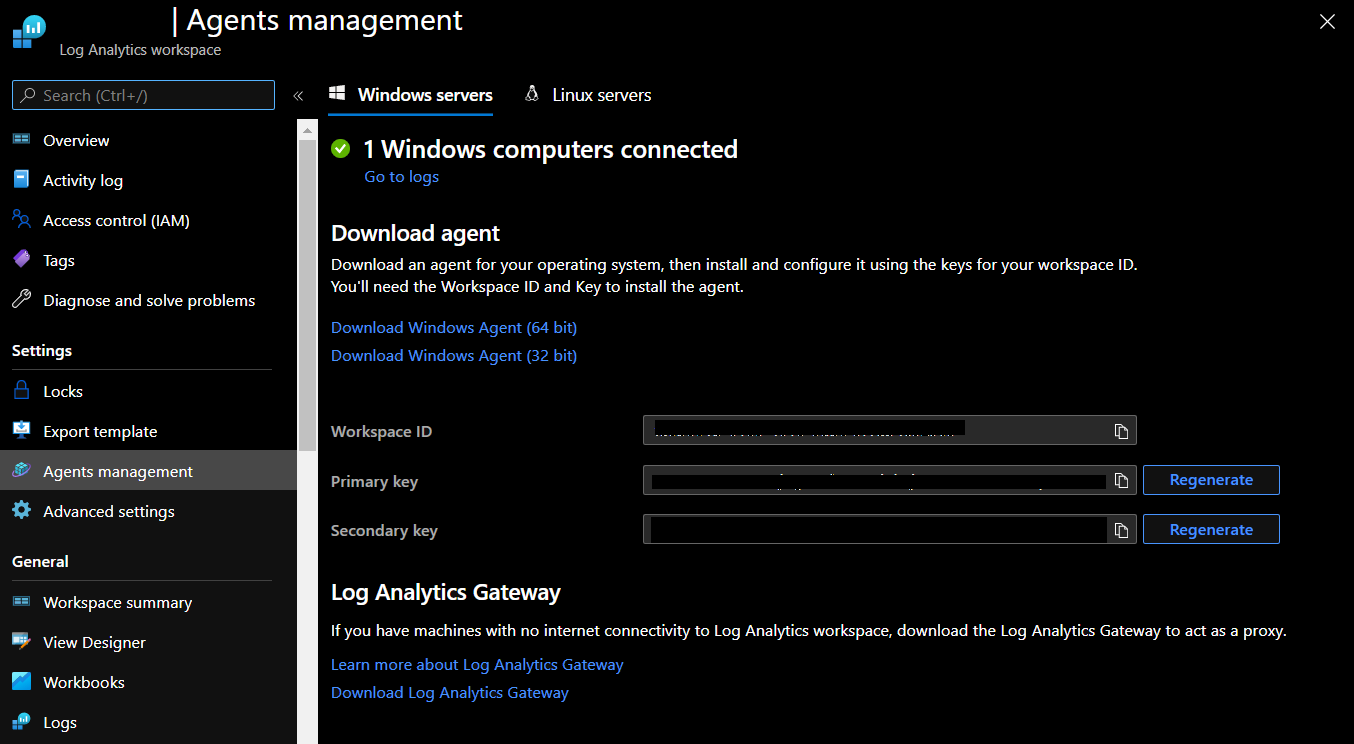Screen dimensions: 1354x744
Task: Switch to the Windows servers tab
Action: (x=411, y=95)
